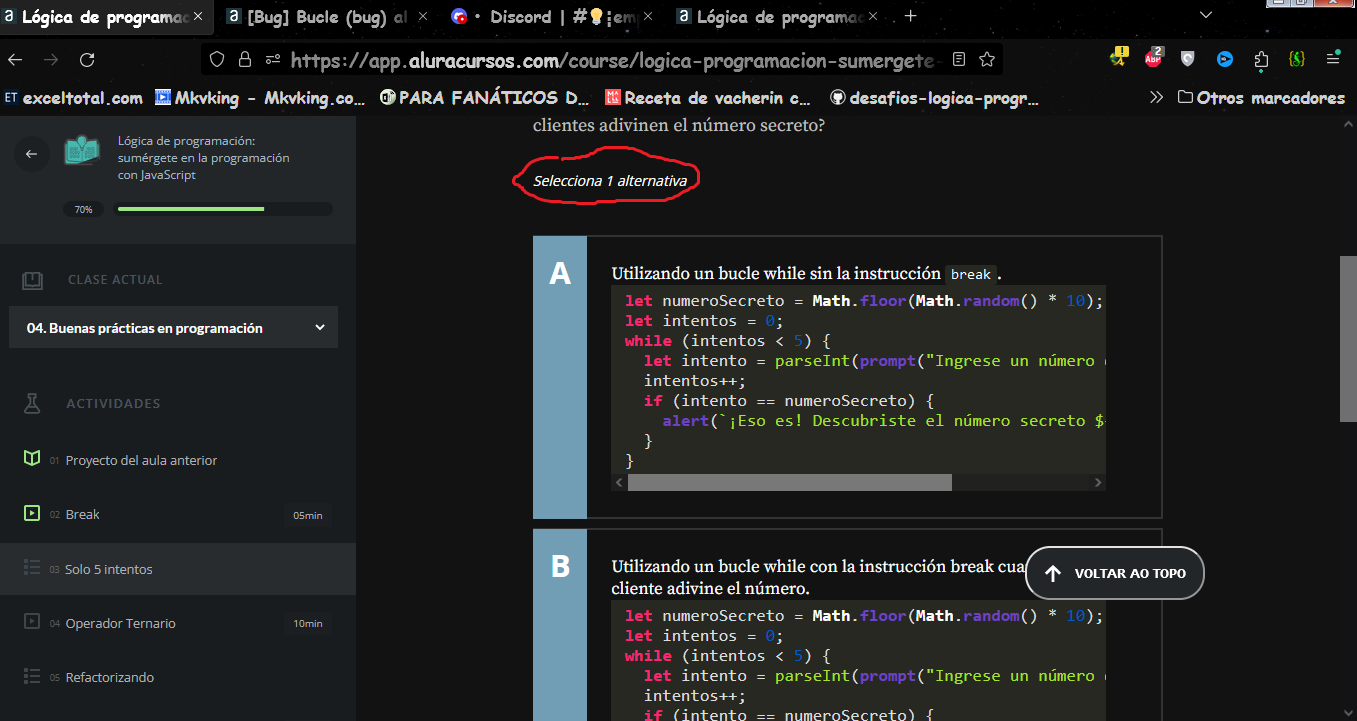Viewport: 1357px width, 721px height.
Task: Bookmark this page with the star icon
Action: (987, 60)
